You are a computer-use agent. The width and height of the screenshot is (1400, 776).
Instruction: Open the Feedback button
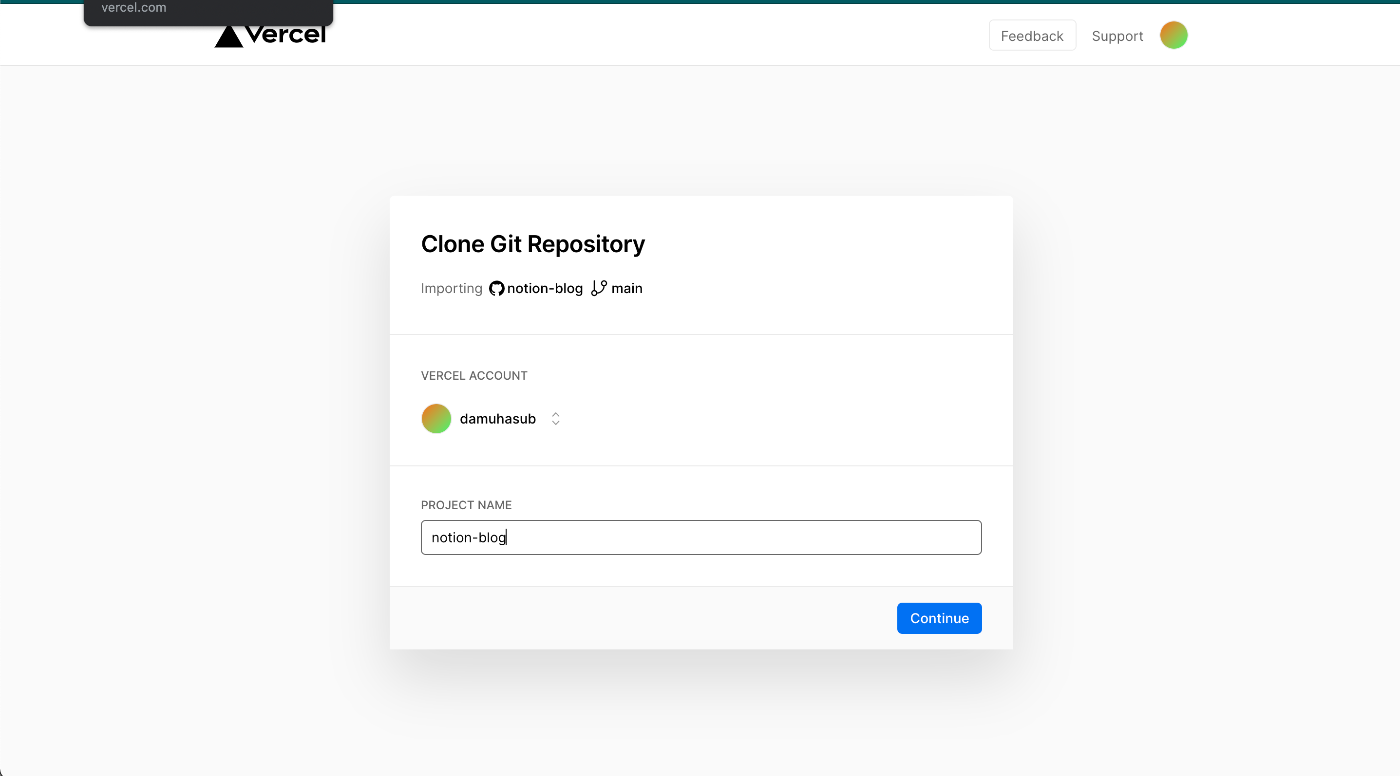point(1032,36)
